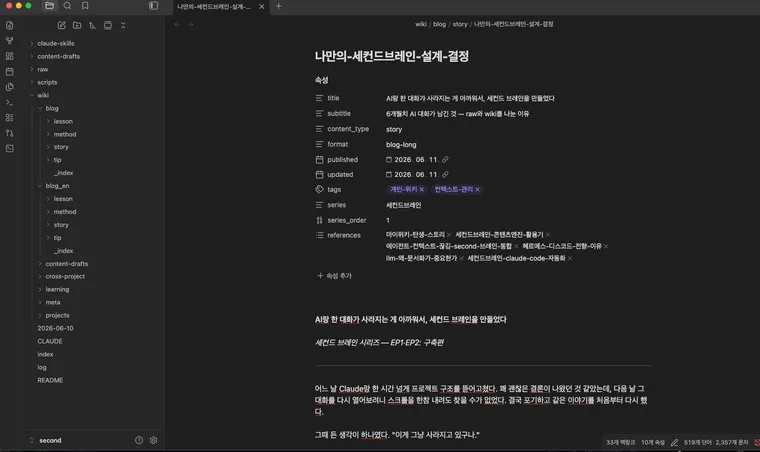
Task: Click the 10 properties status item
Action: point(653,442)
